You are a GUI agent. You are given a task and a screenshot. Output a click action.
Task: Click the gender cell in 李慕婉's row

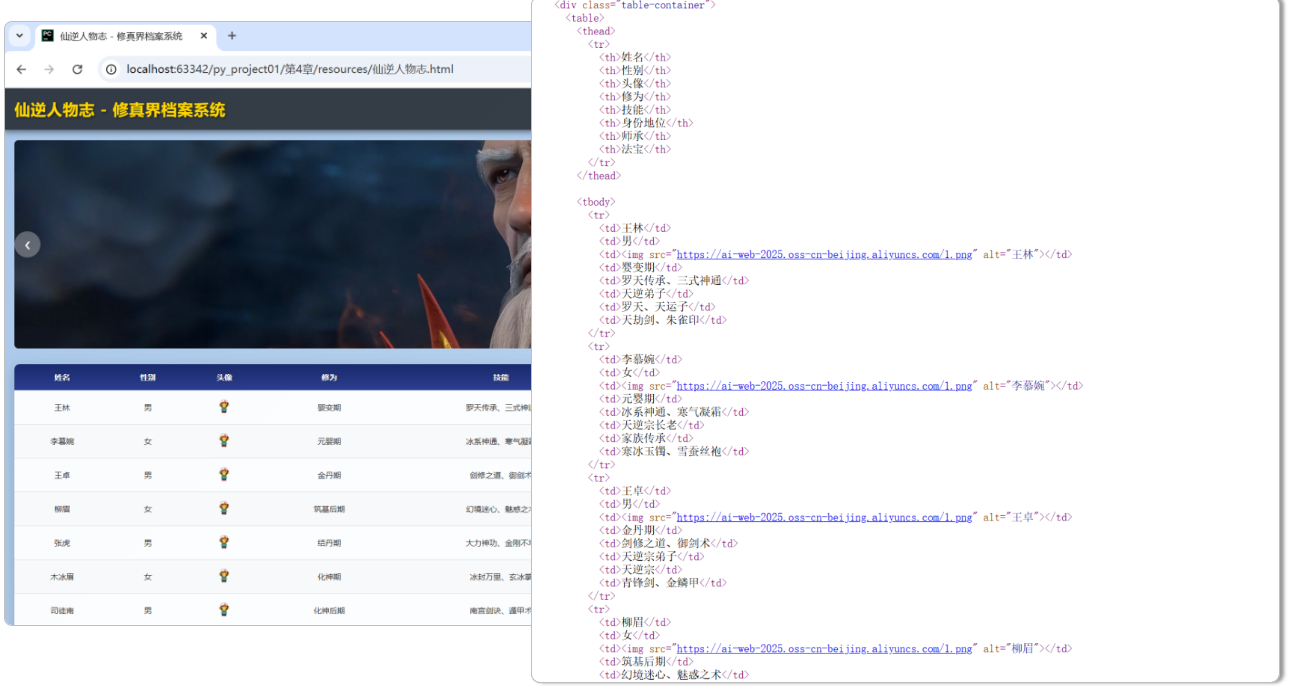[148, 441]
